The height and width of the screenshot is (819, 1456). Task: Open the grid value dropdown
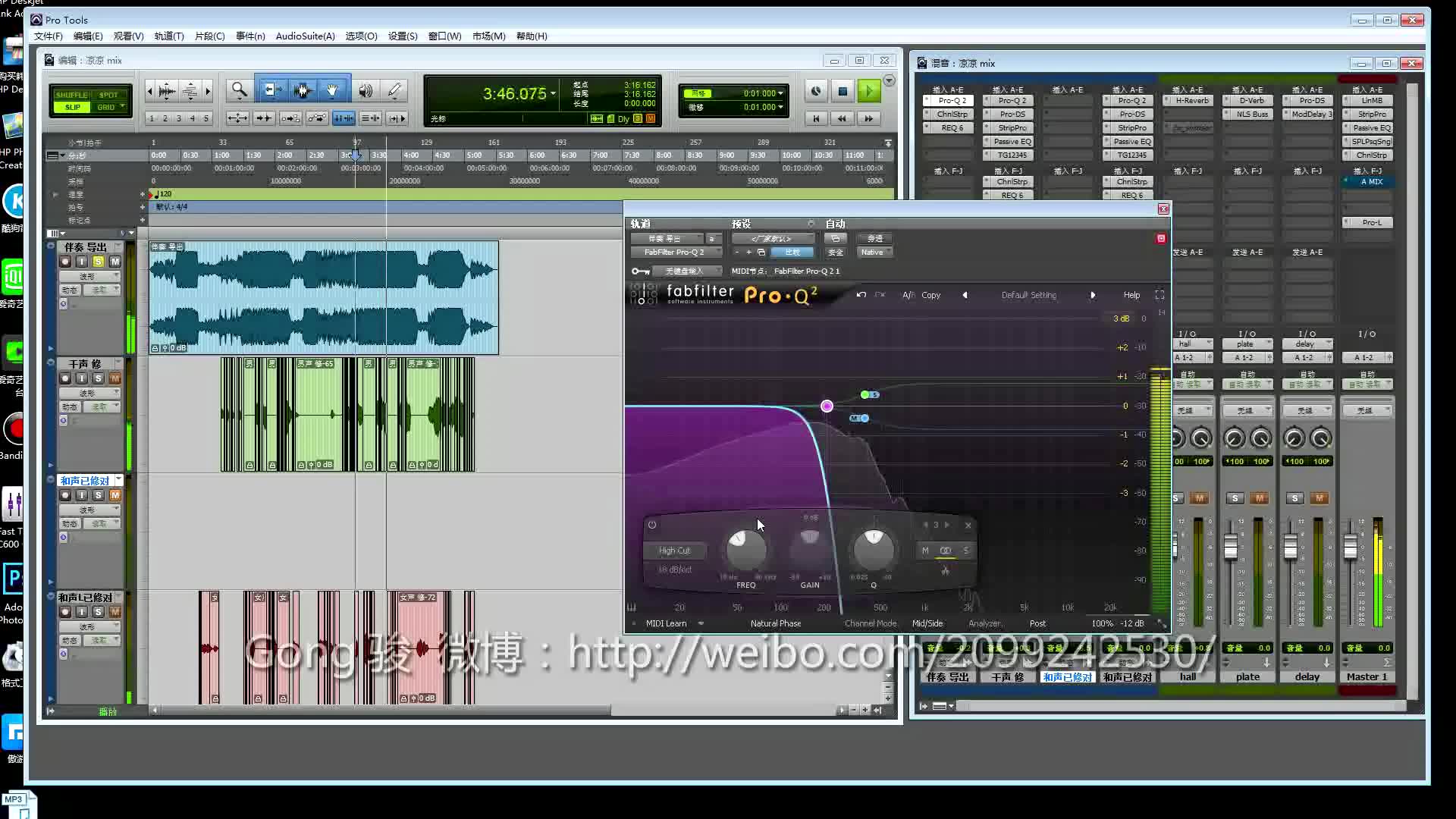point(780,93)
